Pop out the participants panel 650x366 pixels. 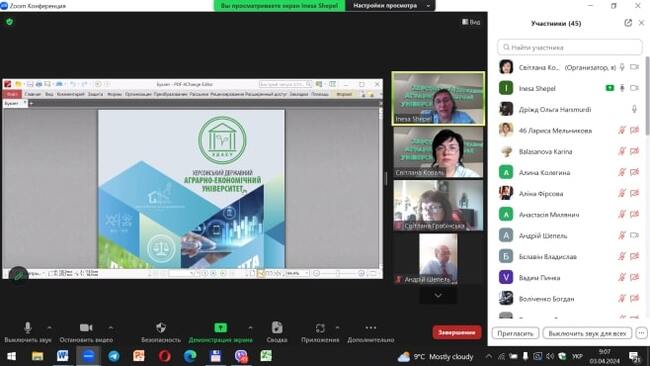click(x=628, y=23)
